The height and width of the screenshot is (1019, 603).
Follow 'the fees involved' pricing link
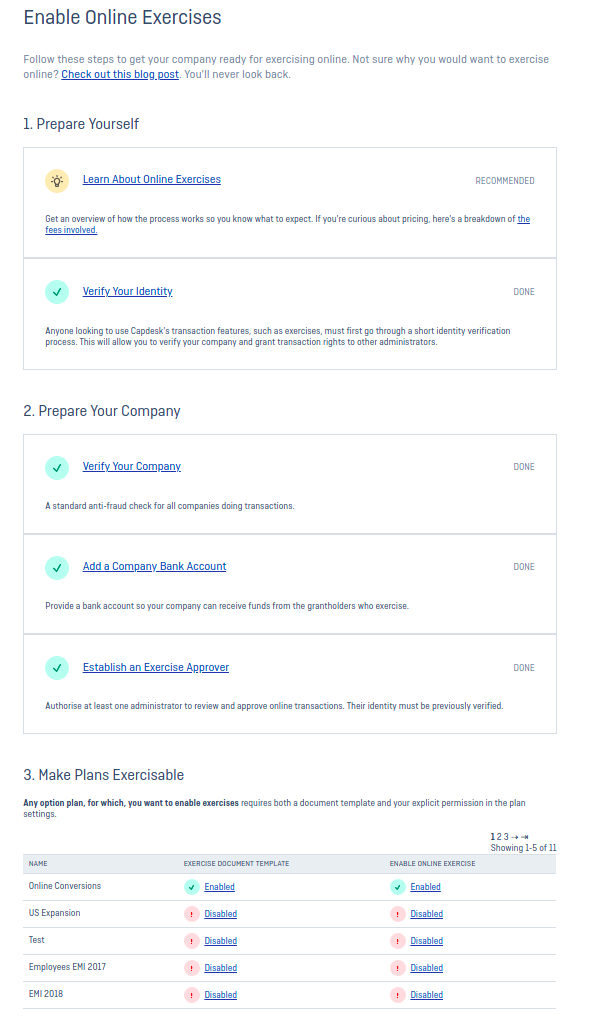tap(287, 224)
